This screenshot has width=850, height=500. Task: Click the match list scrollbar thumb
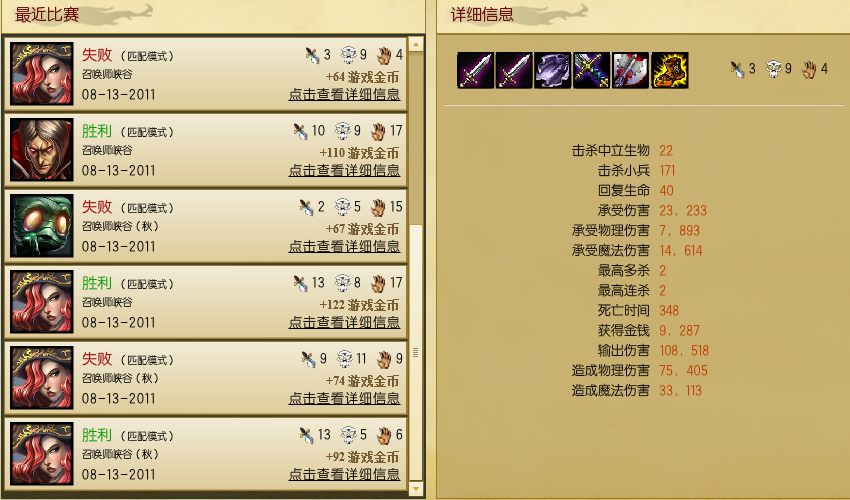click(416, 352)
